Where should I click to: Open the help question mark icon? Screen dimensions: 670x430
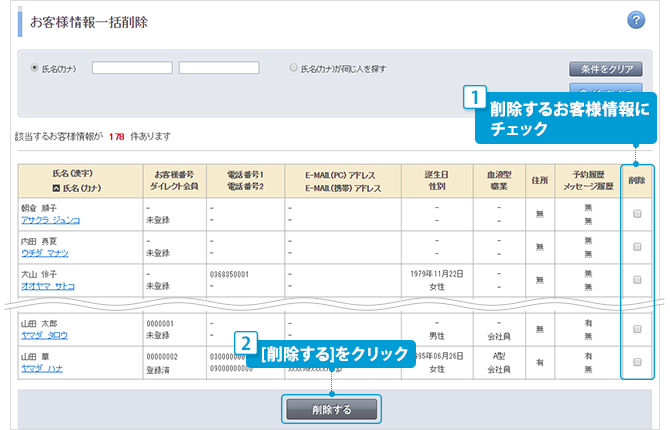pyautogui.click(x=635, y=21)
